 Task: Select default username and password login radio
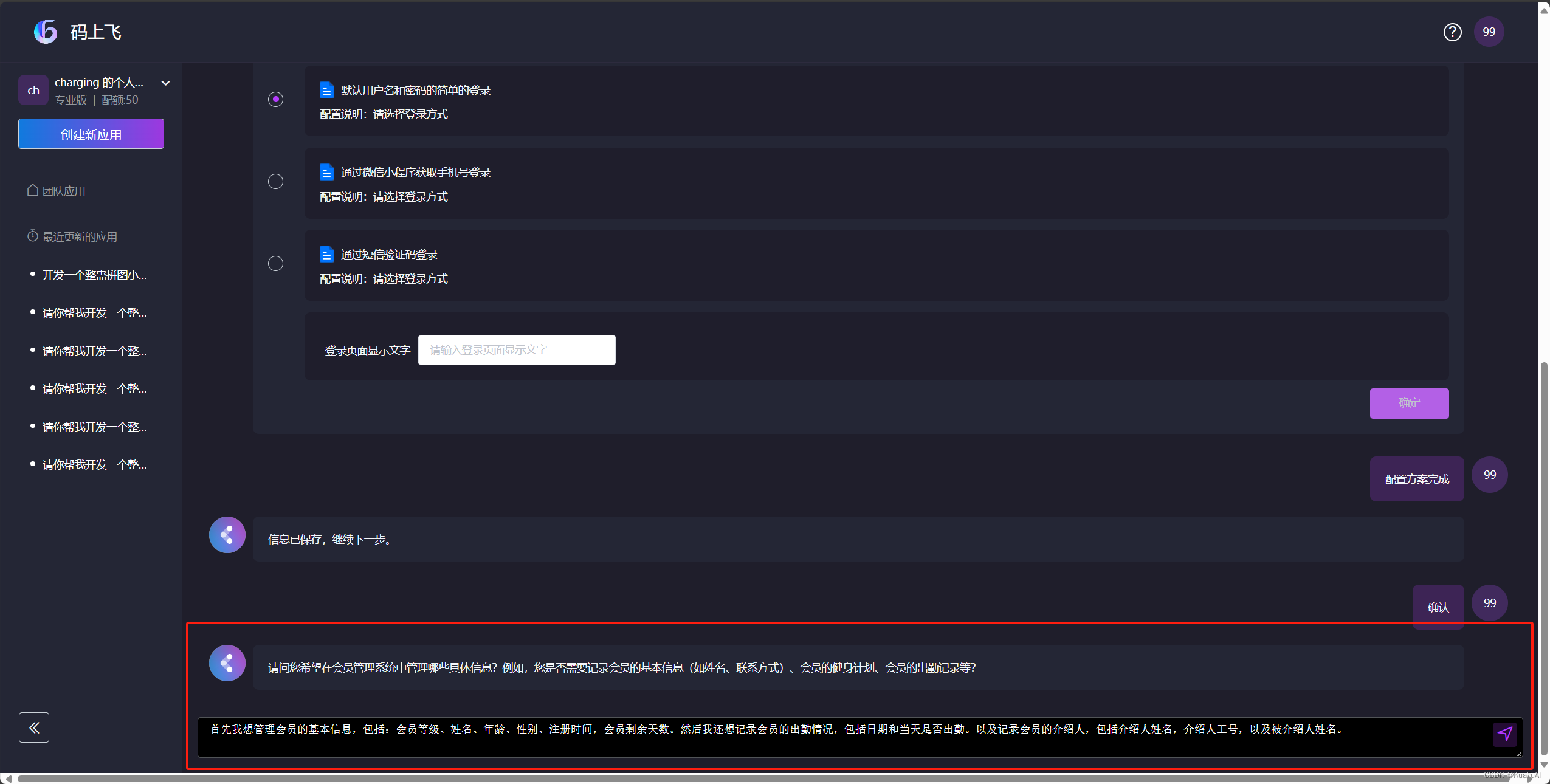click(x=275, y=99)
